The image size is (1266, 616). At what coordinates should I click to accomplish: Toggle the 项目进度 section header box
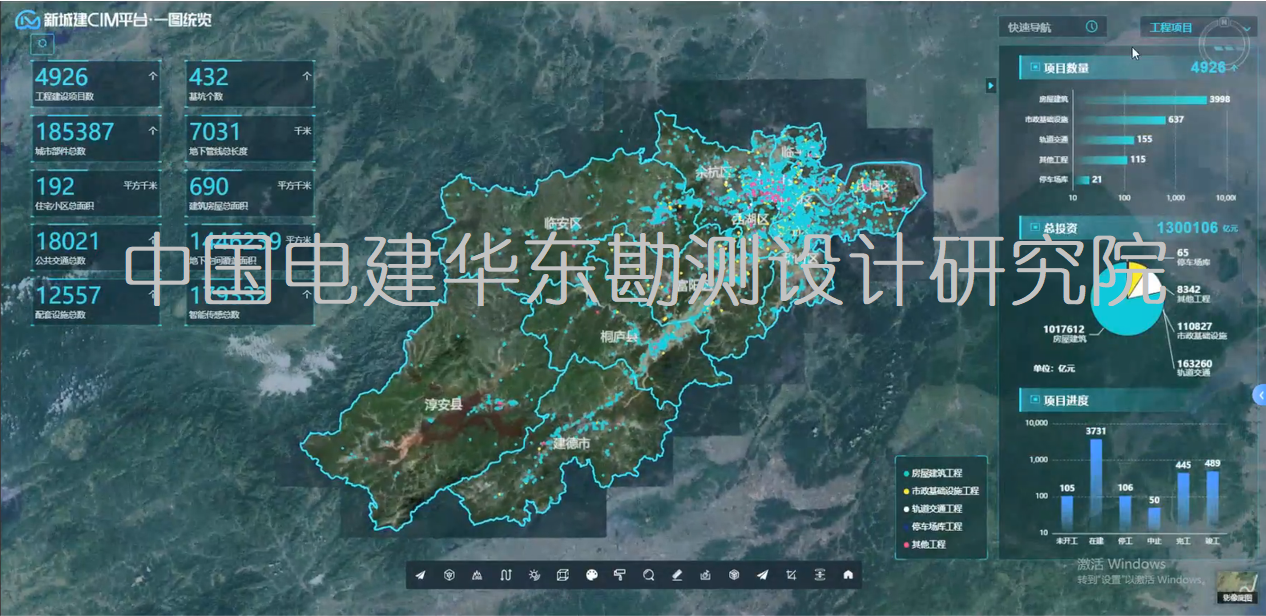coord(1035,400)
